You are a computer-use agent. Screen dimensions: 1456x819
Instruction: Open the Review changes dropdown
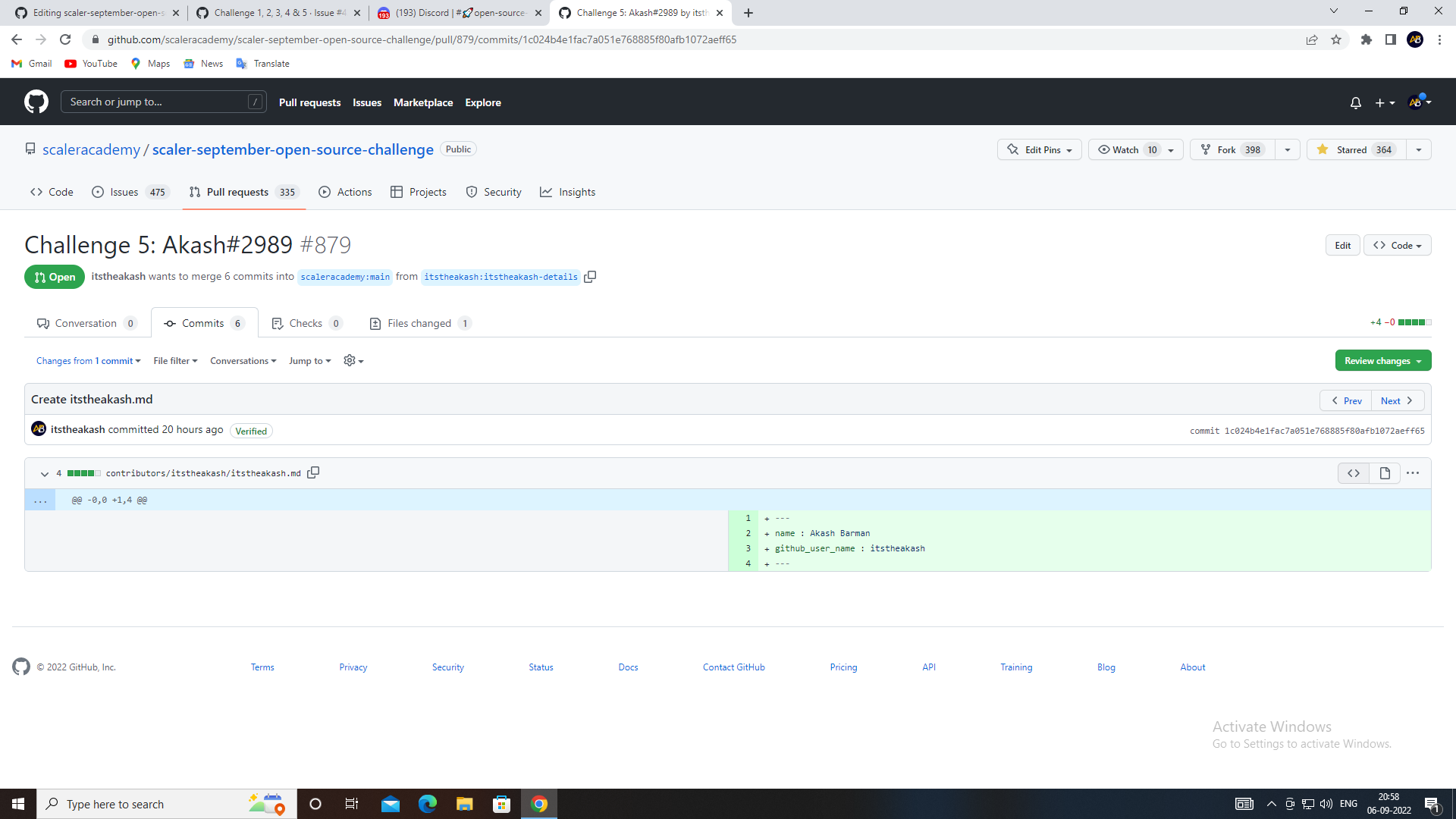pyautogui.click(x=1382, y=360)
